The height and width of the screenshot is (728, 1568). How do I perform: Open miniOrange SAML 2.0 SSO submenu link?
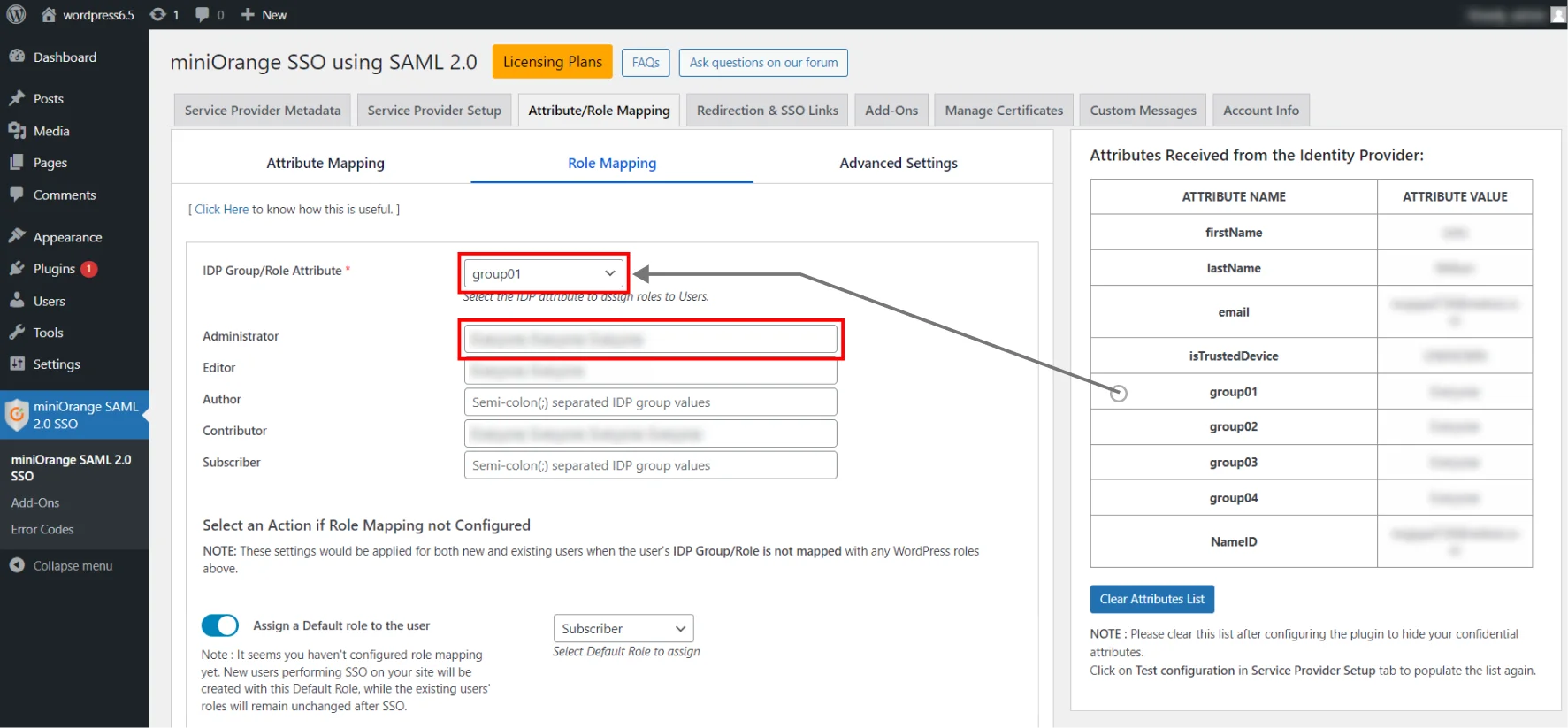(x=71, y=467)
